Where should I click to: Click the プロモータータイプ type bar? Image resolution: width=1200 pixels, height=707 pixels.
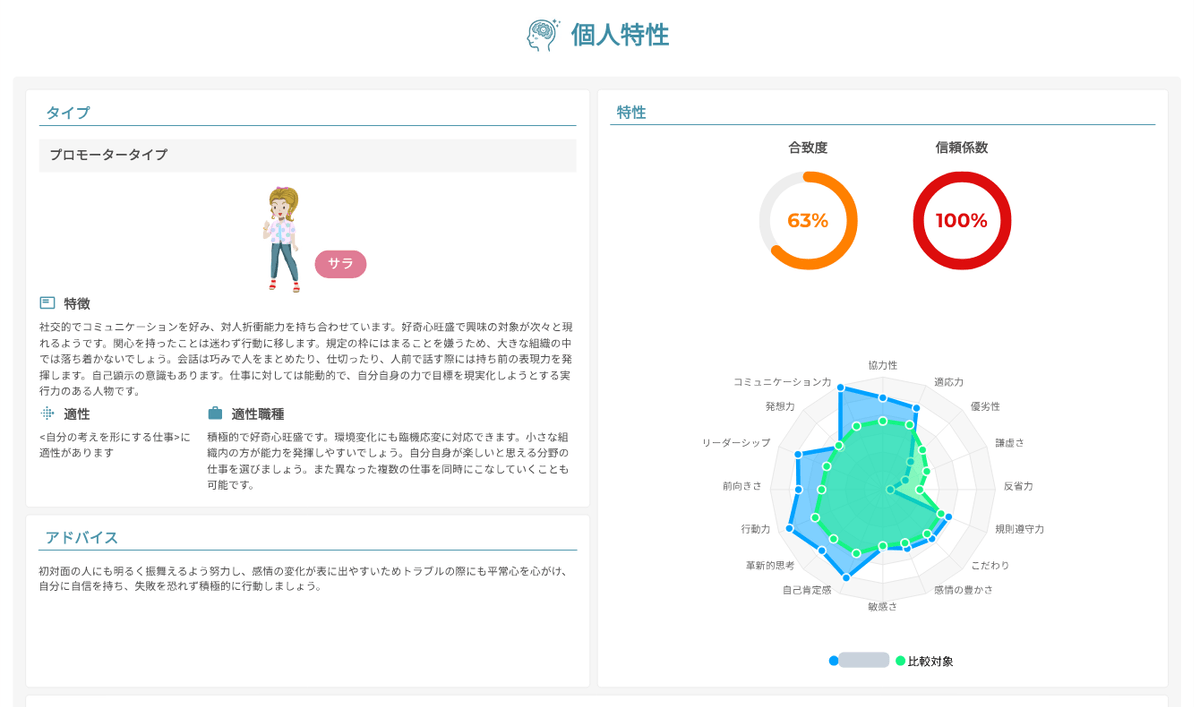point(308,155)
